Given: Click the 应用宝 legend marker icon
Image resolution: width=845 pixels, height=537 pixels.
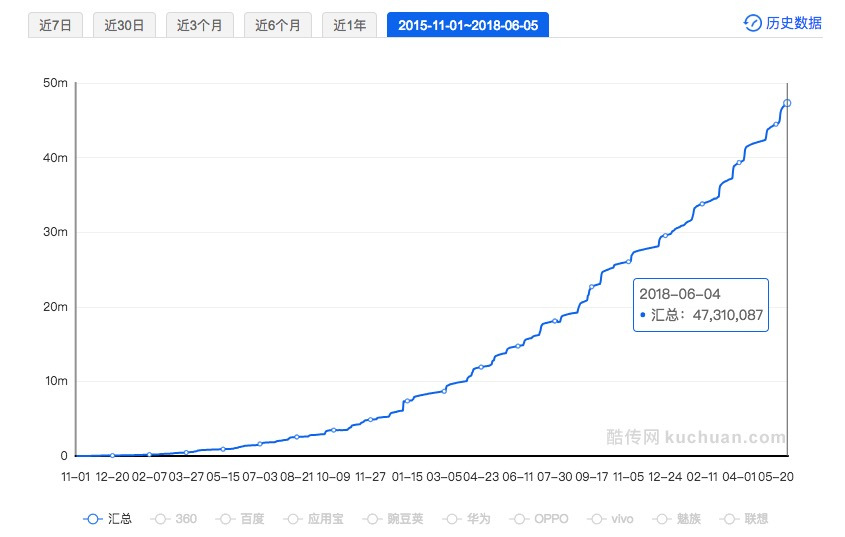Looking at the screenshot, I should coord(295,519).
